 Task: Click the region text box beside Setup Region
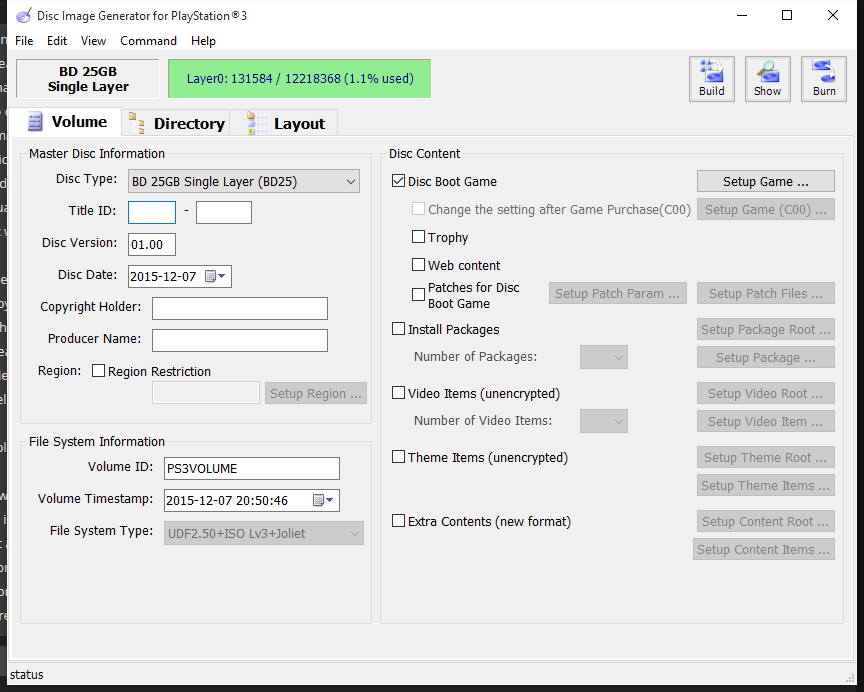click(206, 393)
